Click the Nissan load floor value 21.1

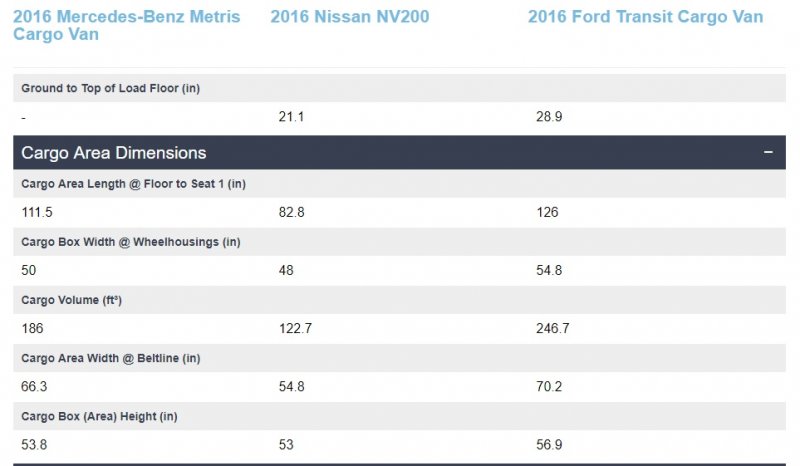point(291,117)
